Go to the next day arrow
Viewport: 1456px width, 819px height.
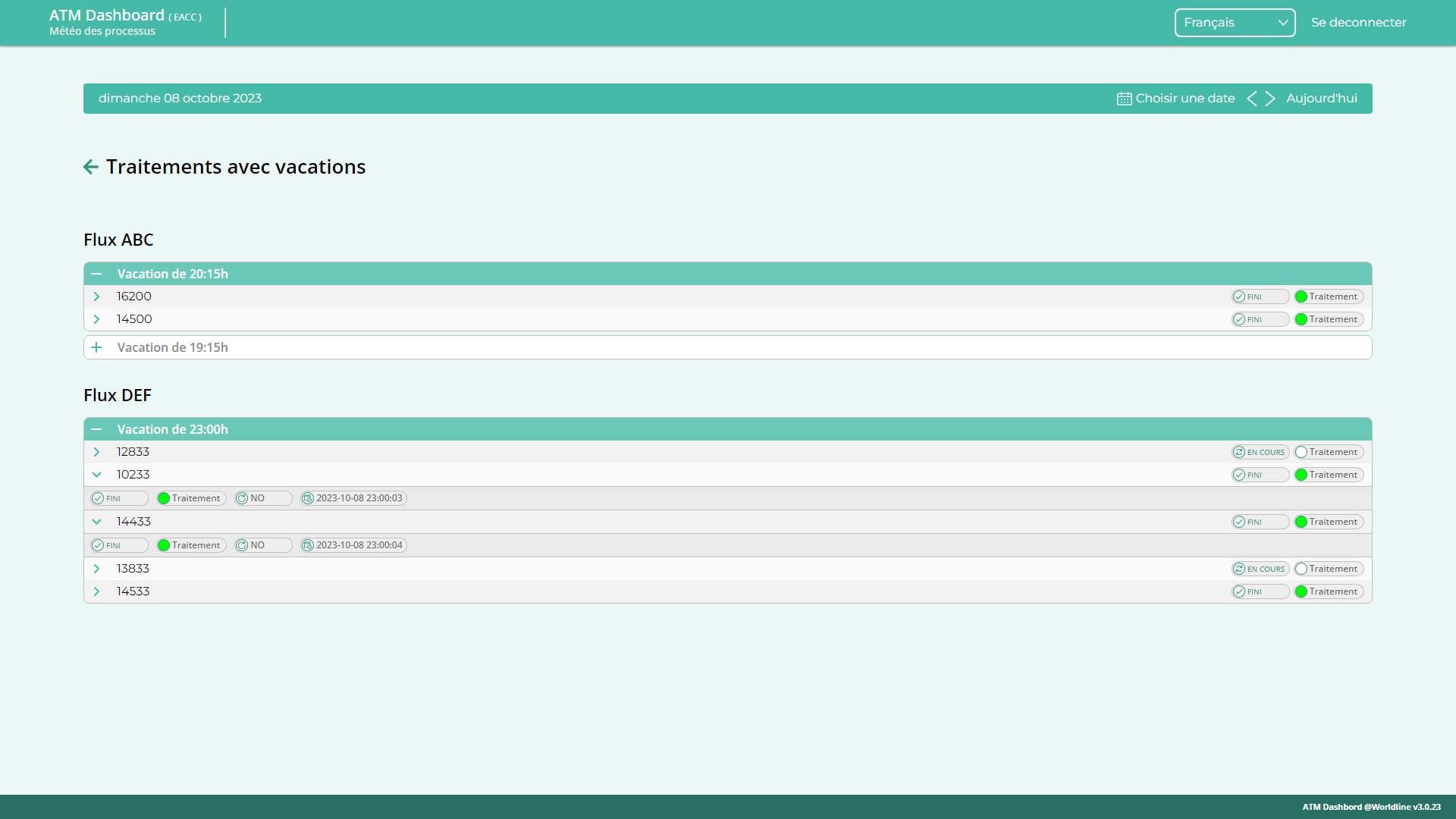tap(1270, 99)
